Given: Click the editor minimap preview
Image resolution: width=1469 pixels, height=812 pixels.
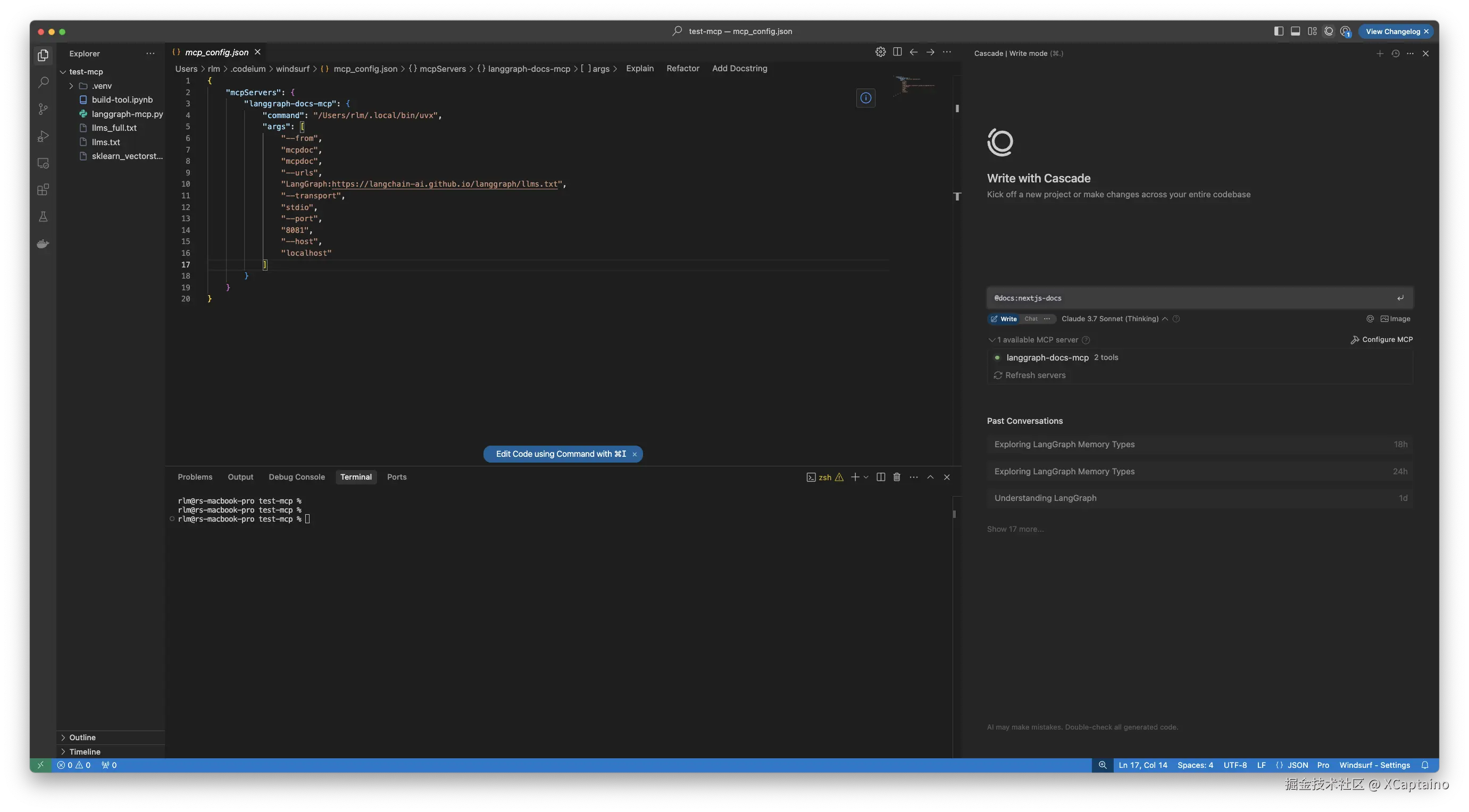Looking at the screenshot, I should coord(914,86).
